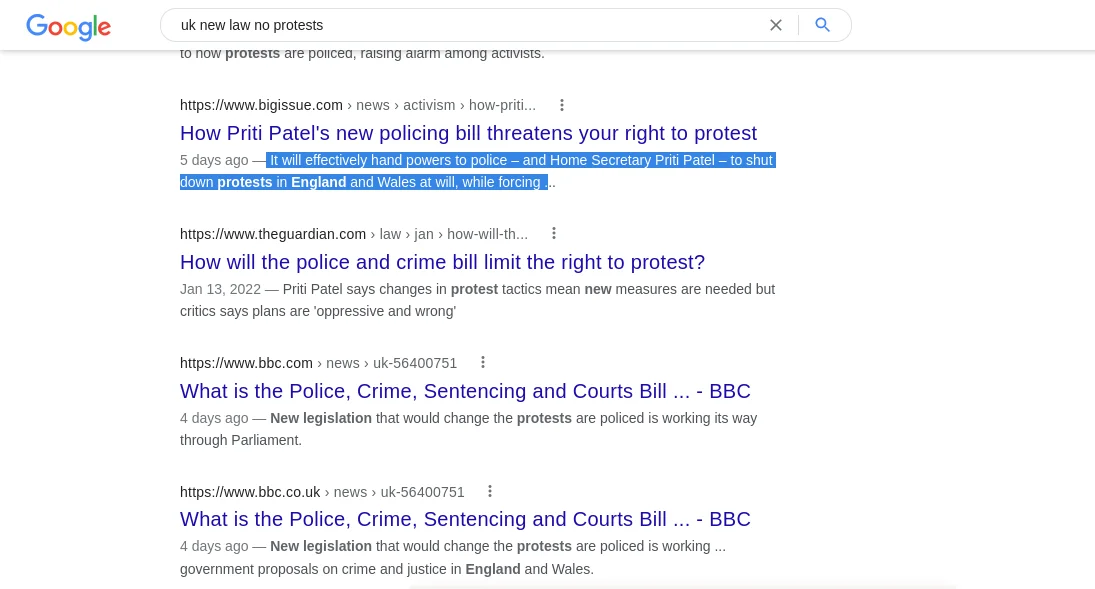Click the theguardian.com URL breadcrumb
1095x589 pixels.
coord(354,234)
